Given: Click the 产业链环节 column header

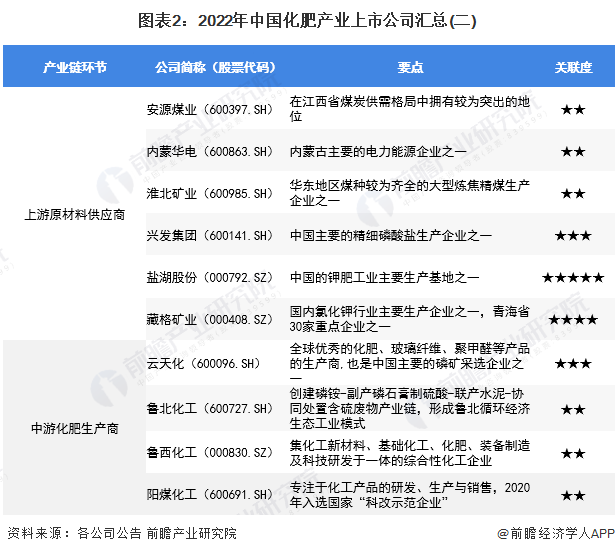Looking at the screenshot, I should pyautogui.click(x=73, y=67).
